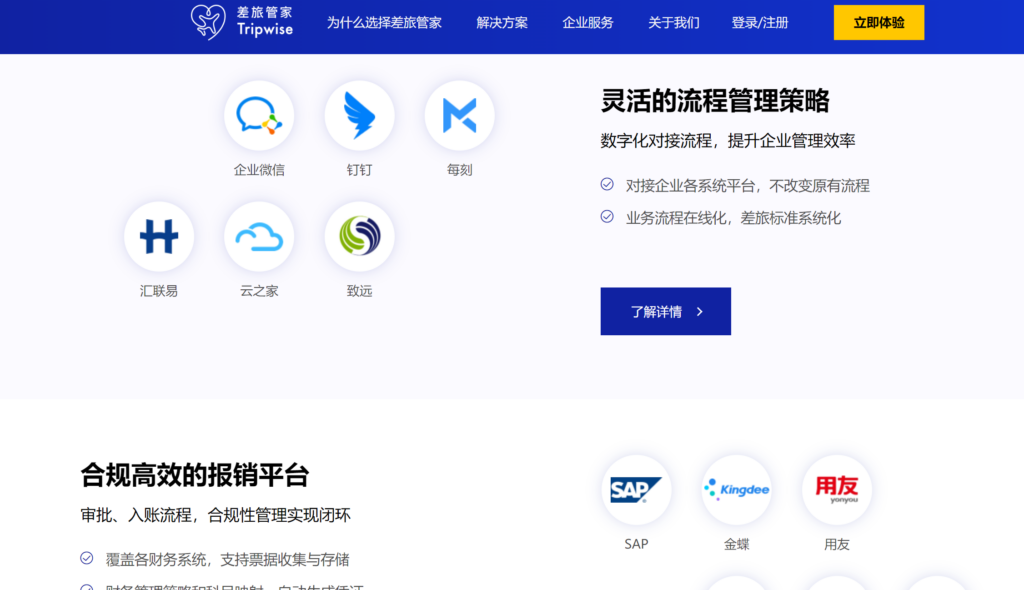This screenshot has width=1024, height=590.
Task: Open 为什么选择差旅管家 menu
Action: click(x=384, y=23)
